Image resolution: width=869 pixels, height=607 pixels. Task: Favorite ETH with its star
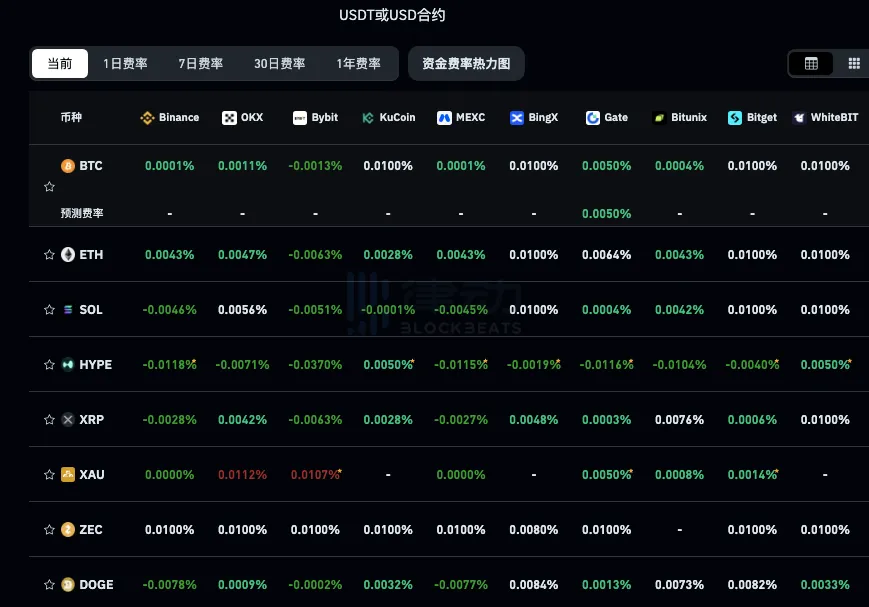click(x=49, y=254)
